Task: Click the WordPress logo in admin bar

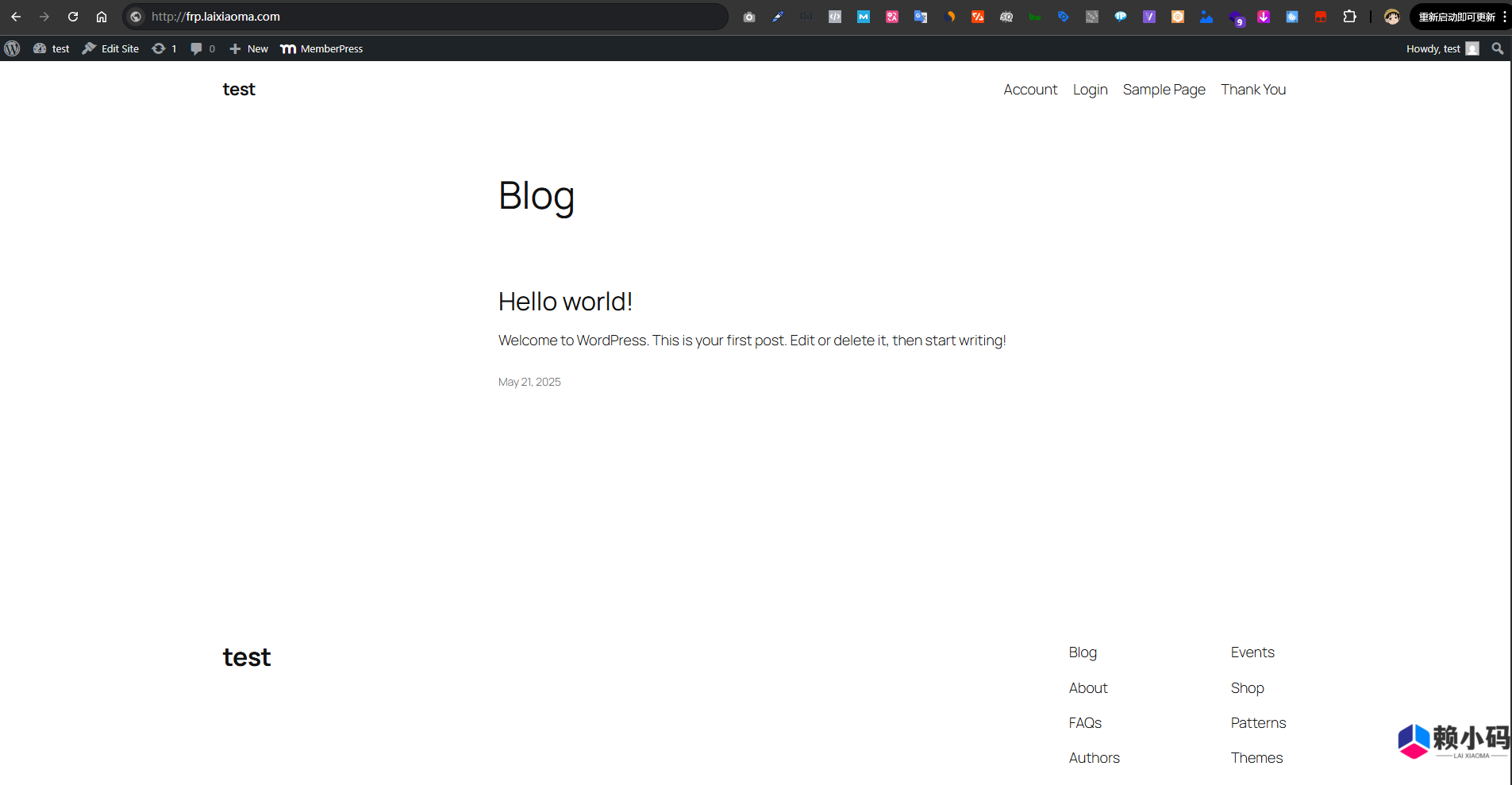Action: tap(12, 48)
